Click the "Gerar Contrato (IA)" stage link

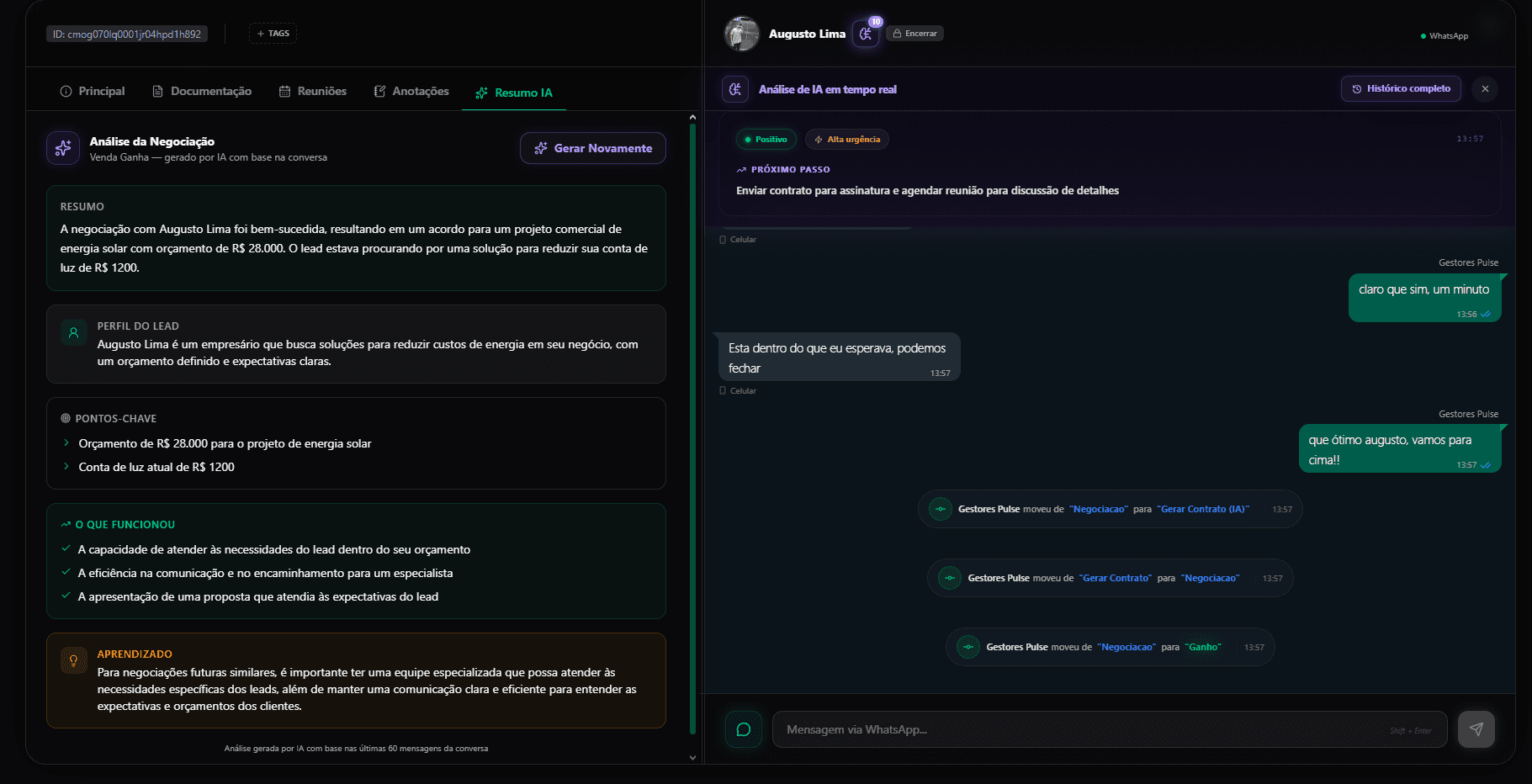tap(1203, 509)
